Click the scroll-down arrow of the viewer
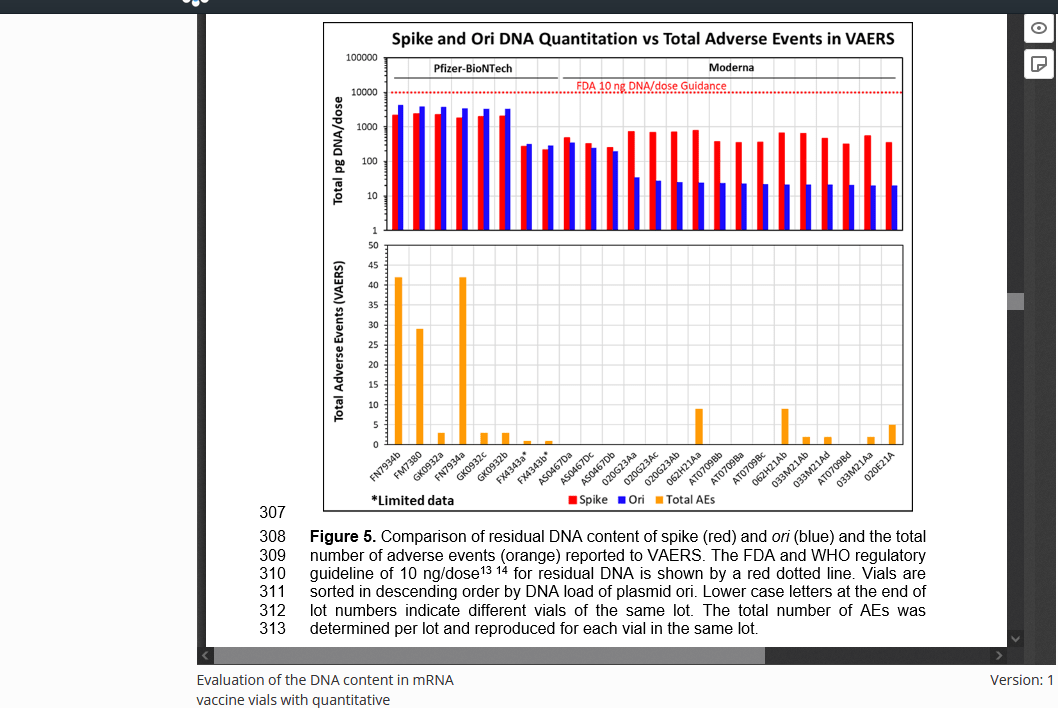 tap(1015, 638)
